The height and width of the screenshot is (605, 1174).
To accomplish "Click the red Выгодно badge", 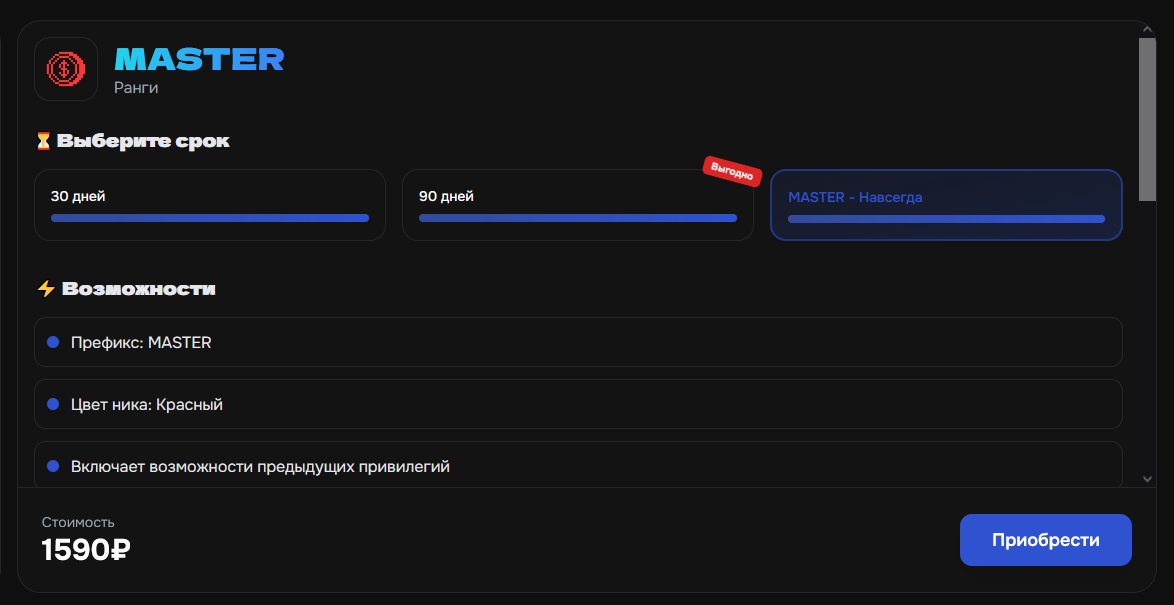I will pyautogui.click(x=732, y=171).
